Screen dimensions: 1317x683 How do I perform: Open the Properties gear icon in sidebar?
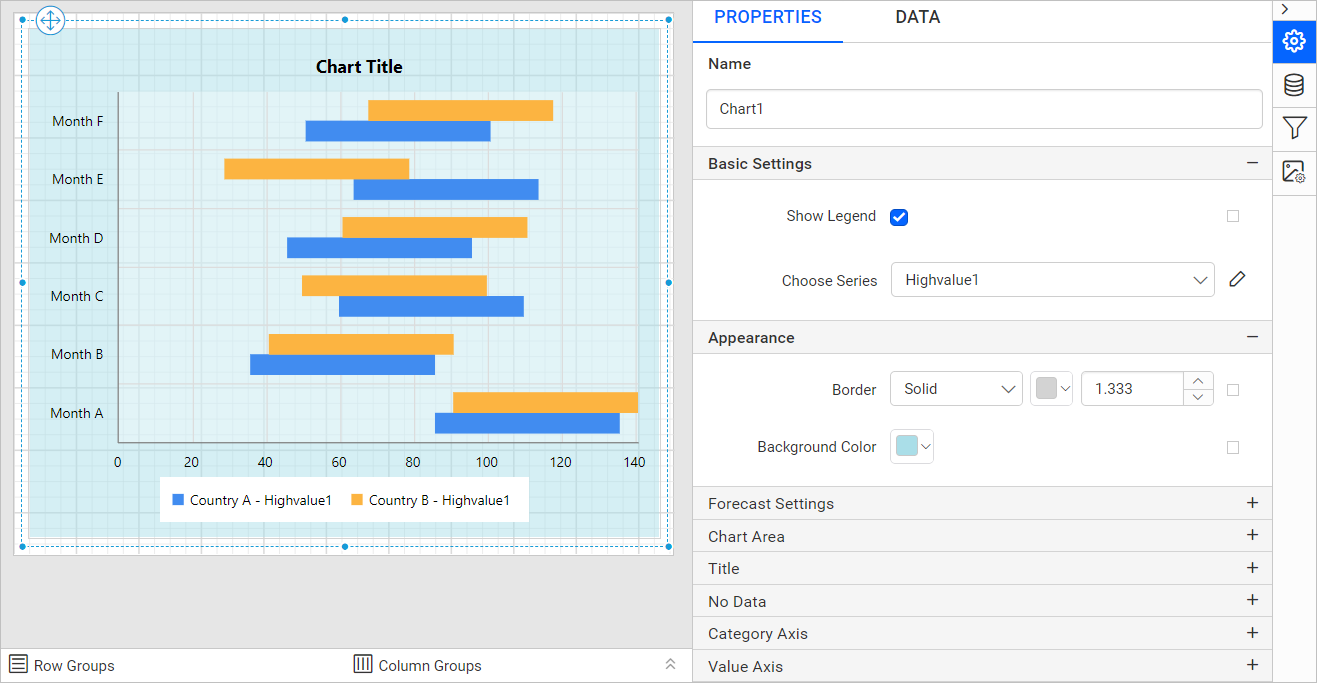point(1294,41)
